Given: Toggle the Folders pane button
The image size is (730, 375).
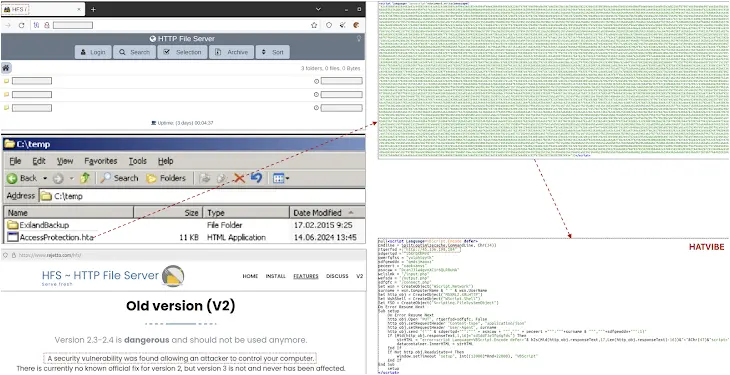Looking at the screenshot, I should tap(166, 178).
